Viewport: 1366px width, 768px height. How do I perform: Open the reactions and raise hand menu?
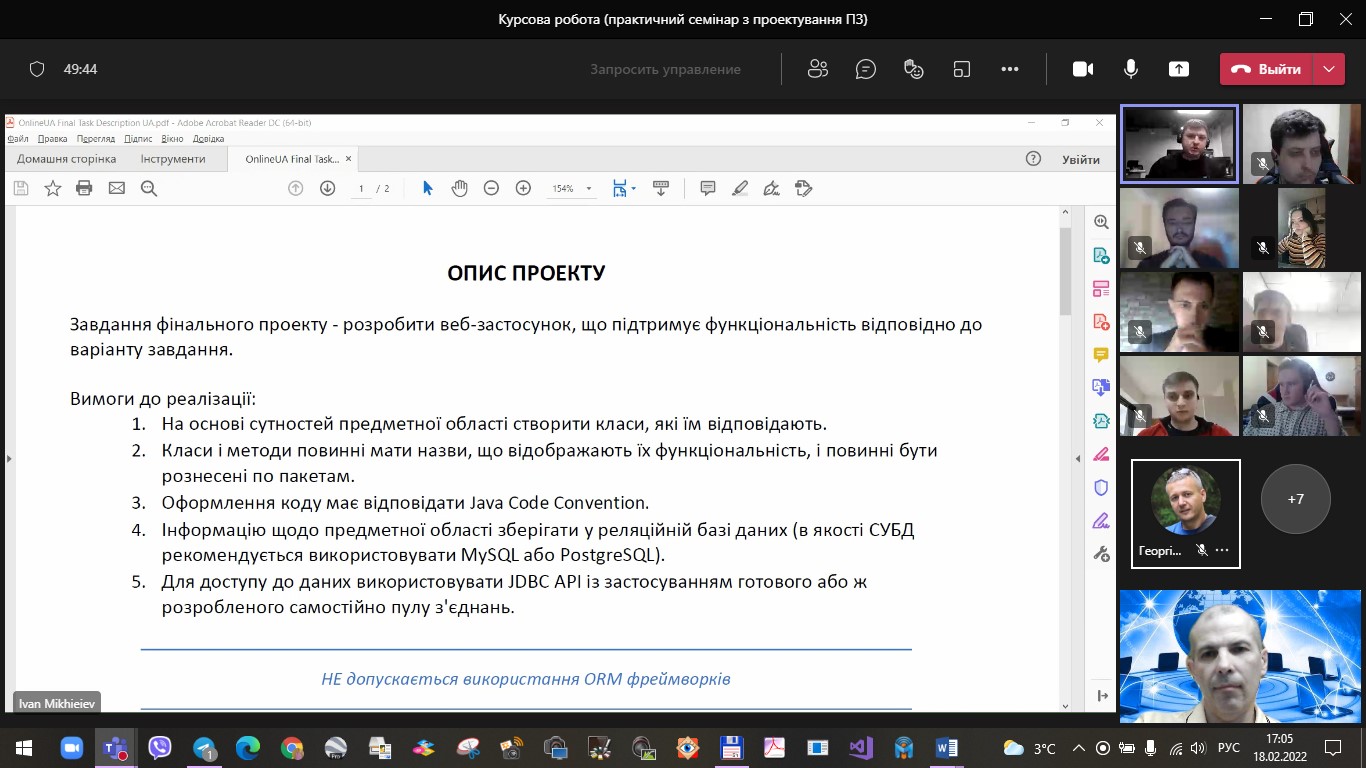[x=913, y=69]
